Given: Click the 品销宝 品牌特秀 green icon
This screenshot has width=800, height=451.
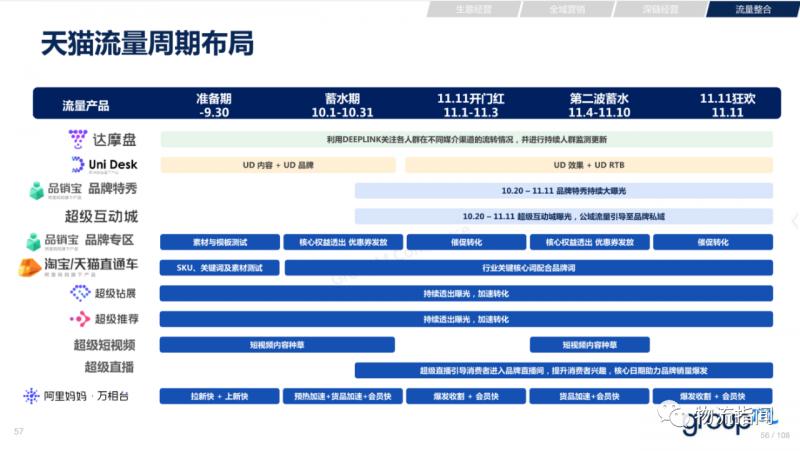Looking at the screenshot, I should tap(36, 189).
